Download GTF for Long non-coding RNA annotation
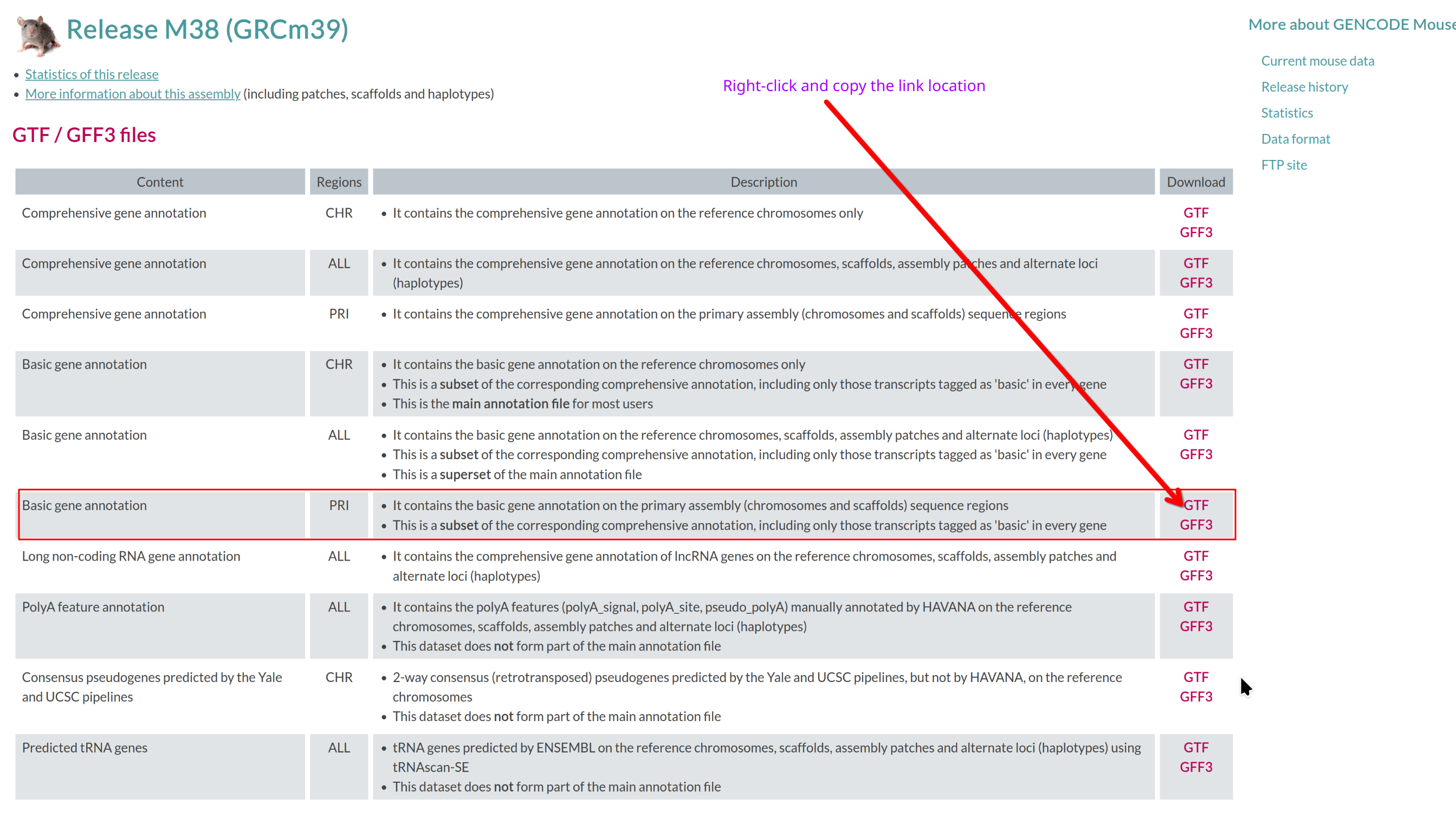The image size is (1456, 823). click(x=1196, y=556)
